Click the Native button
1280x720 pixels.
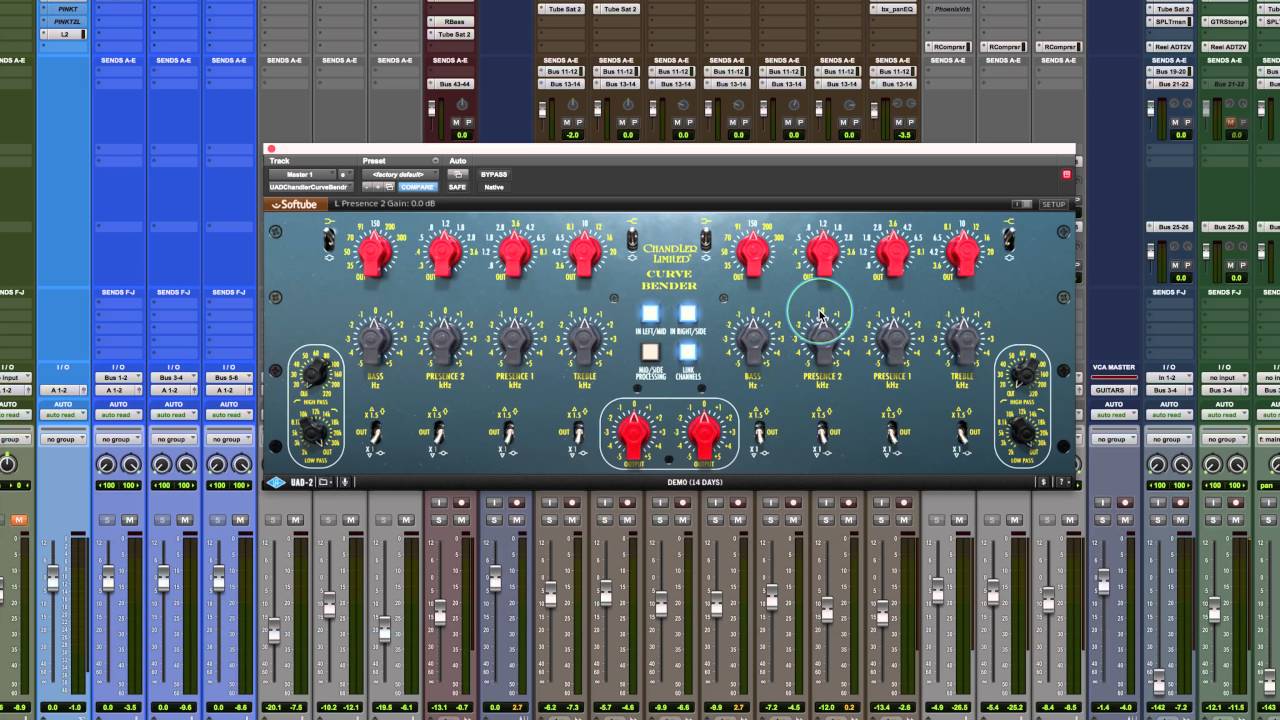click(x=494, y=187)
